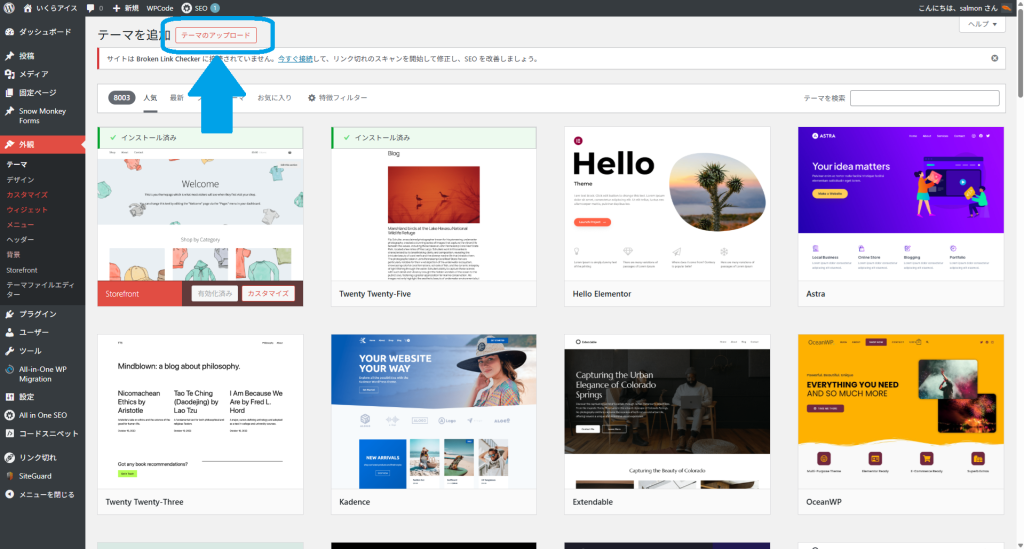Expand the ヘルプ dropdown
The height and width of the screenshot is (549, 1024).
click(x=982, y=25)
